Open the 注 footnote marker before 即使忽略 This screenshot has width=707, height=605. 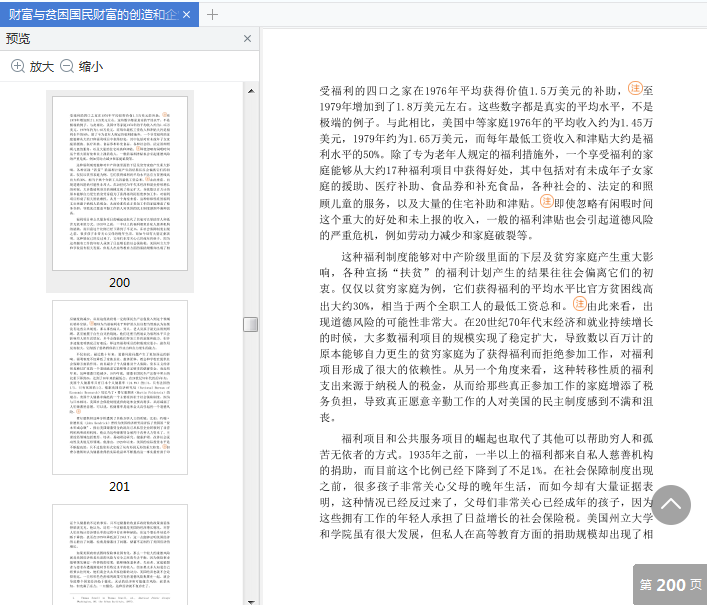point(547,201)
